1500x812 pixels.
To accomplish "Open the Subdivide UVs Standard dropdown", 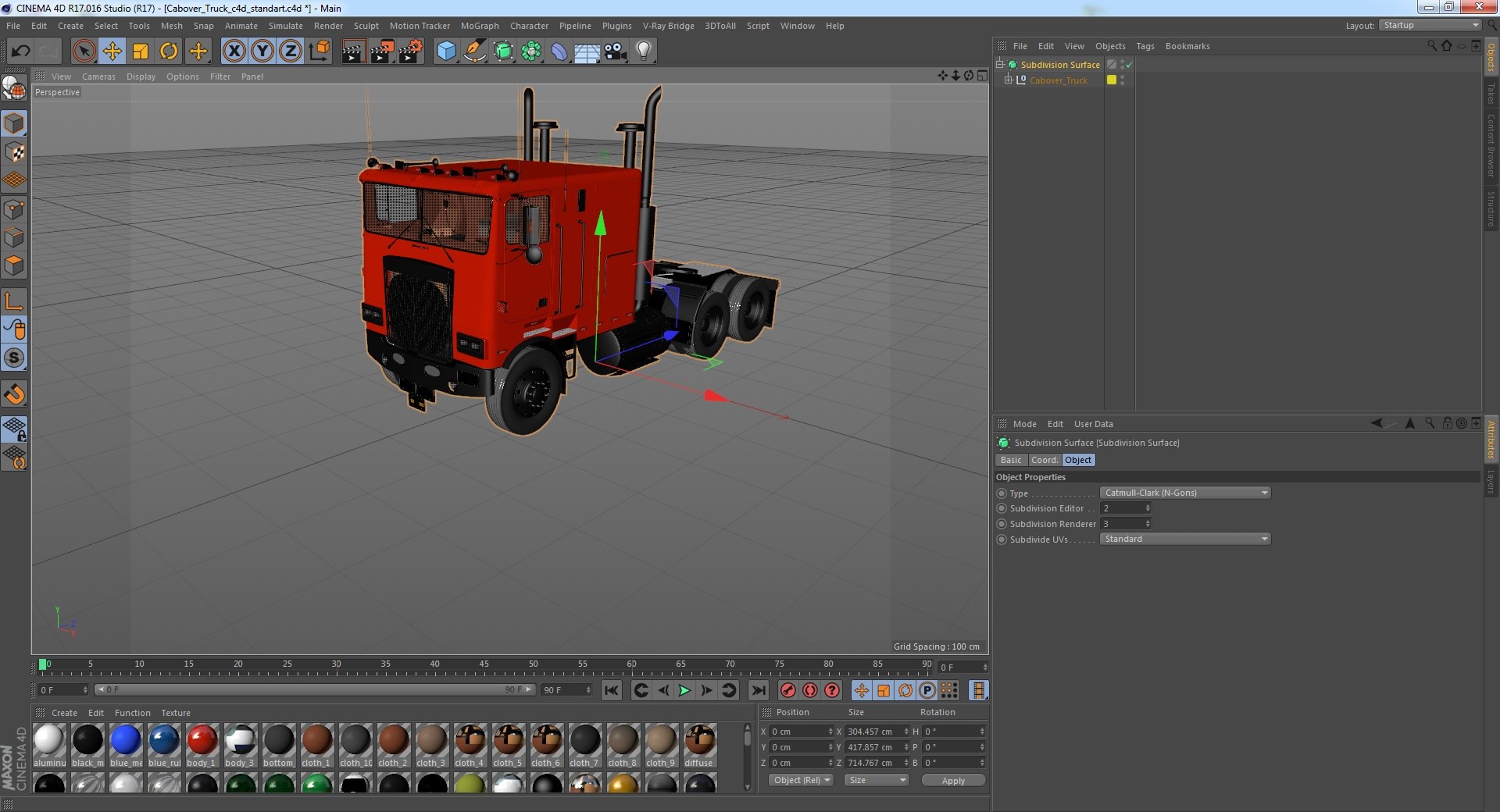I will point(1185,539).
